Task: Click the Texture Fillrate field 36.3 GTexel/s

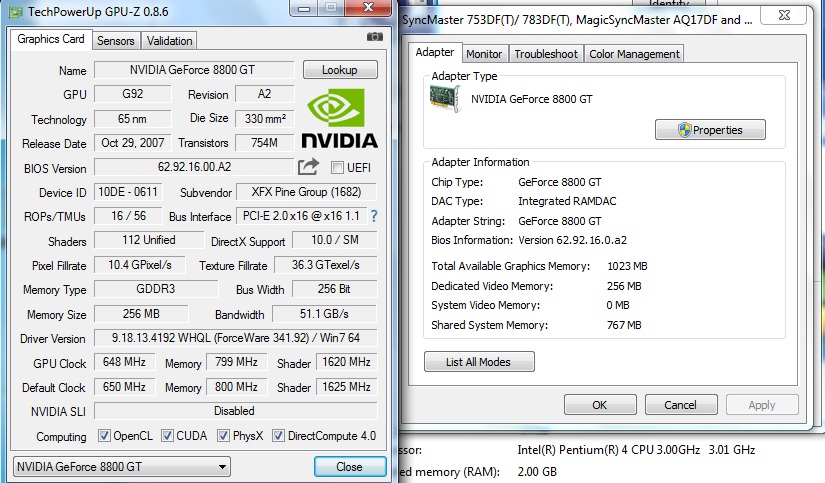Action: (x=326, y=265)
